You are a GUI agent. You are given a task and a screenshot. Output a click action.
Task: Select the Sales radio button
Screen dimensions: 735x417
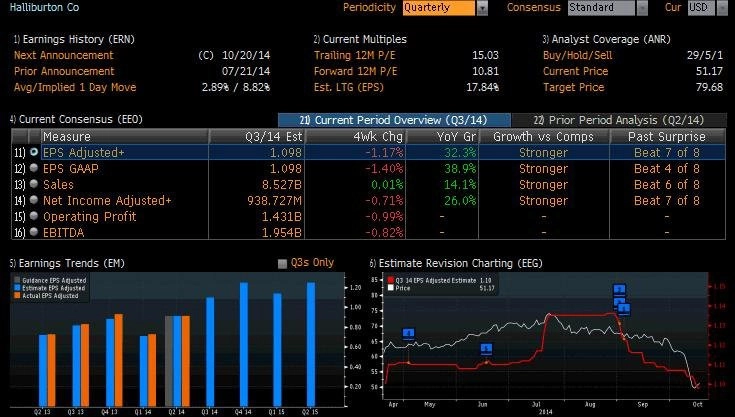[x=34, y=184]
